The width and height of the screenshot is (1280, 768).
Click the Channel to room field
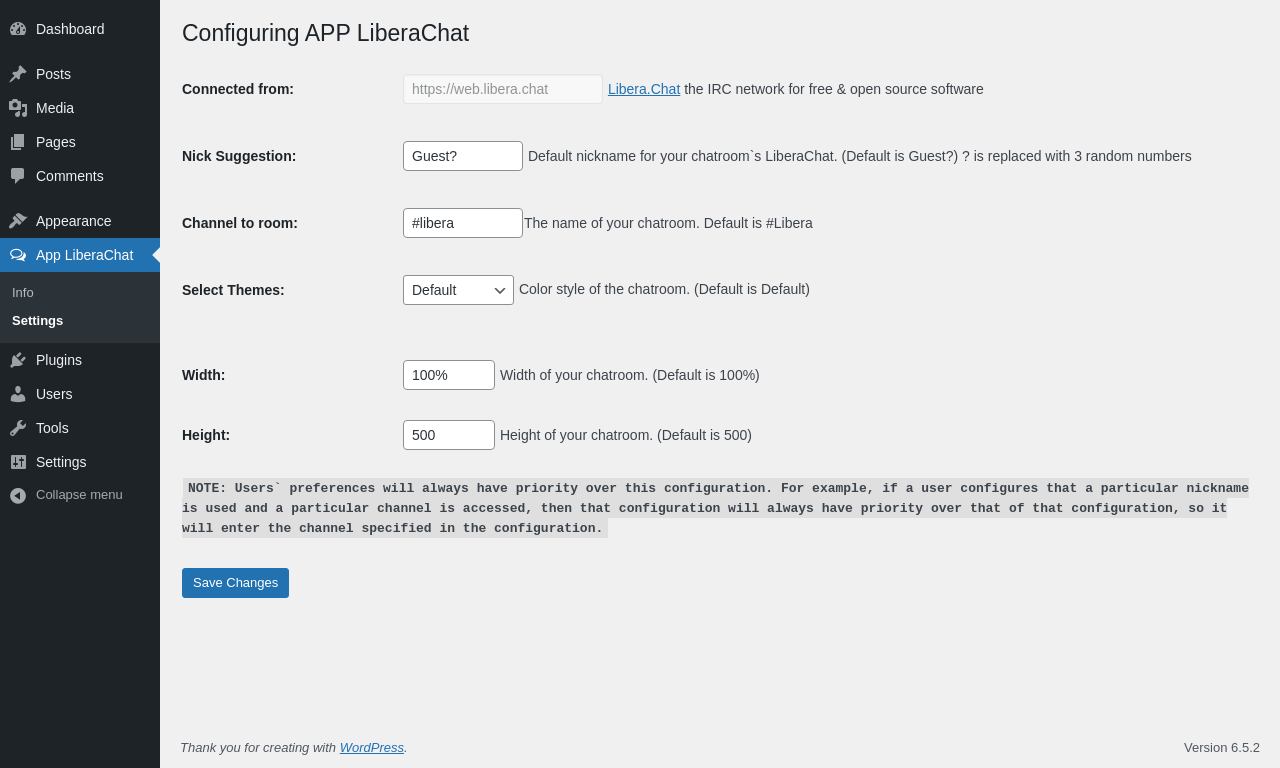click(463, 223)
